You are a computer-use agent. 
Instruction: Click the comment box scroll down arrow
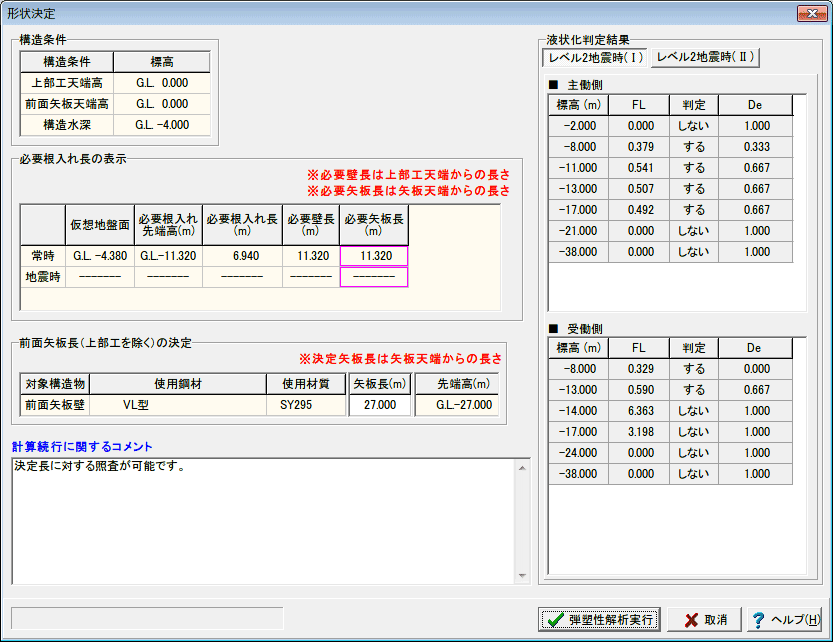coord(522,576)
